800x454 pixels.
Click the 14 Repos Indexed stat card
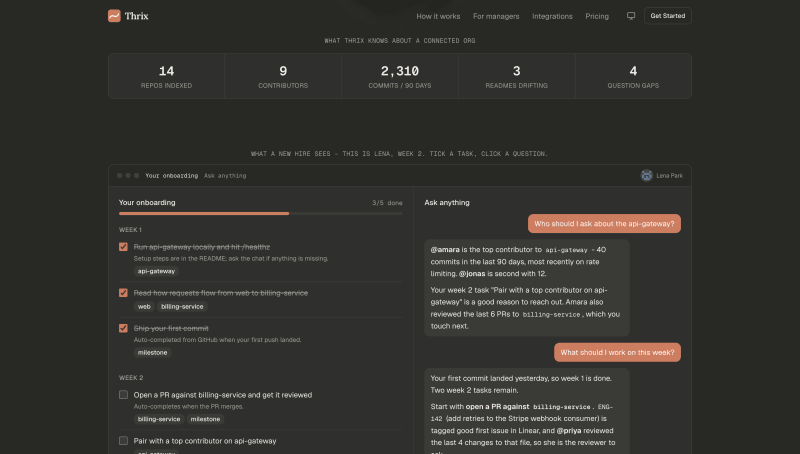click(166, 76)
